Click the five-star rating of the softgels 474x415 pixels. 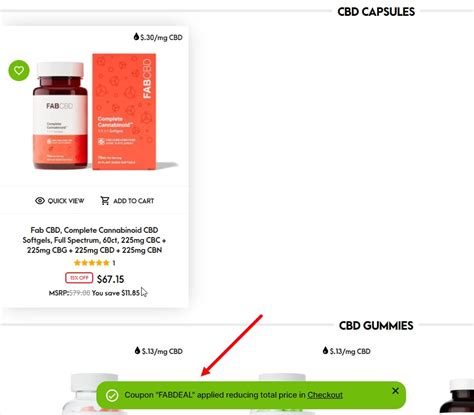92,263
